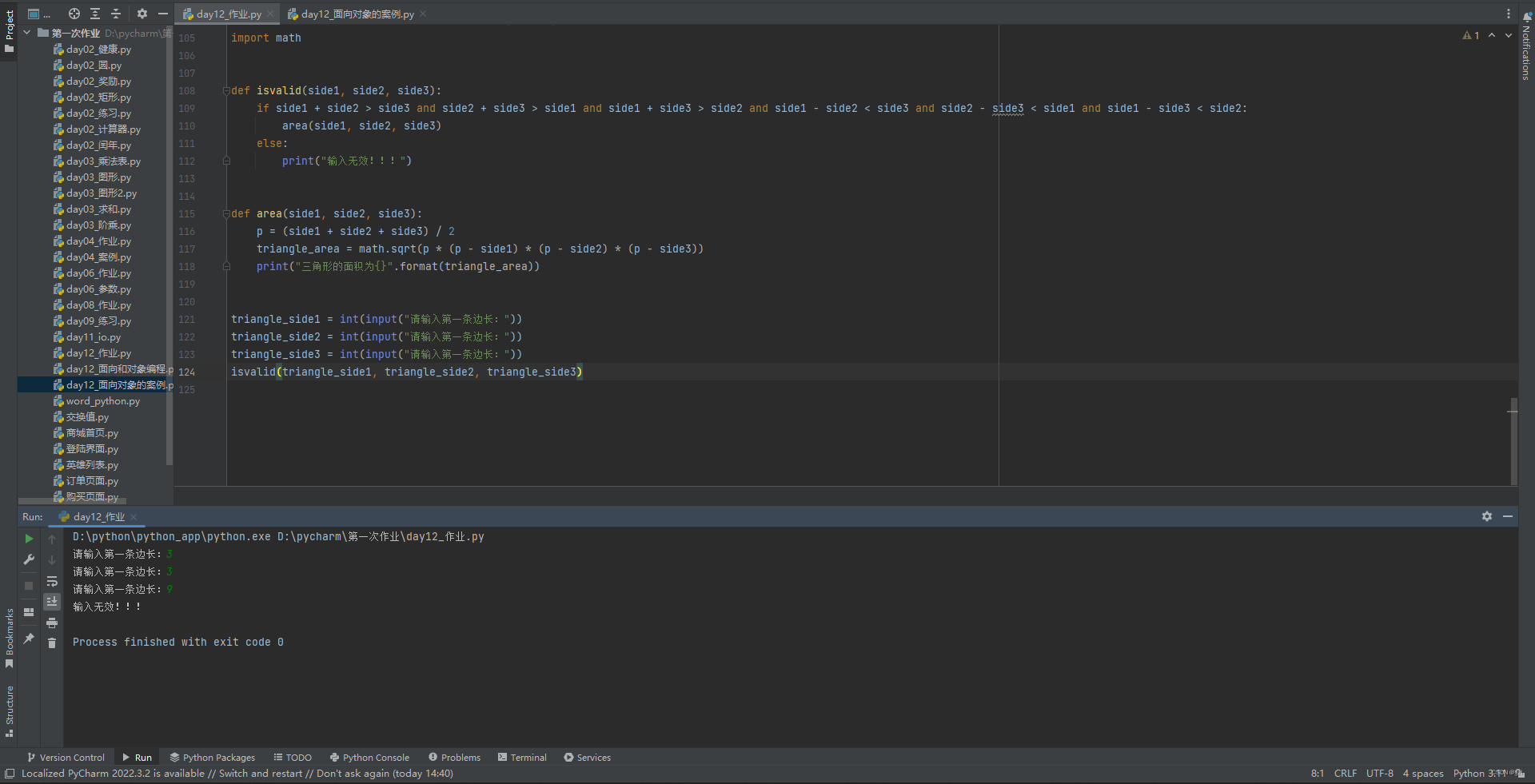Click the 4 spaces indent selector
The height and width of the screenshot is (784, 1535).
(x=1422, y=773)
